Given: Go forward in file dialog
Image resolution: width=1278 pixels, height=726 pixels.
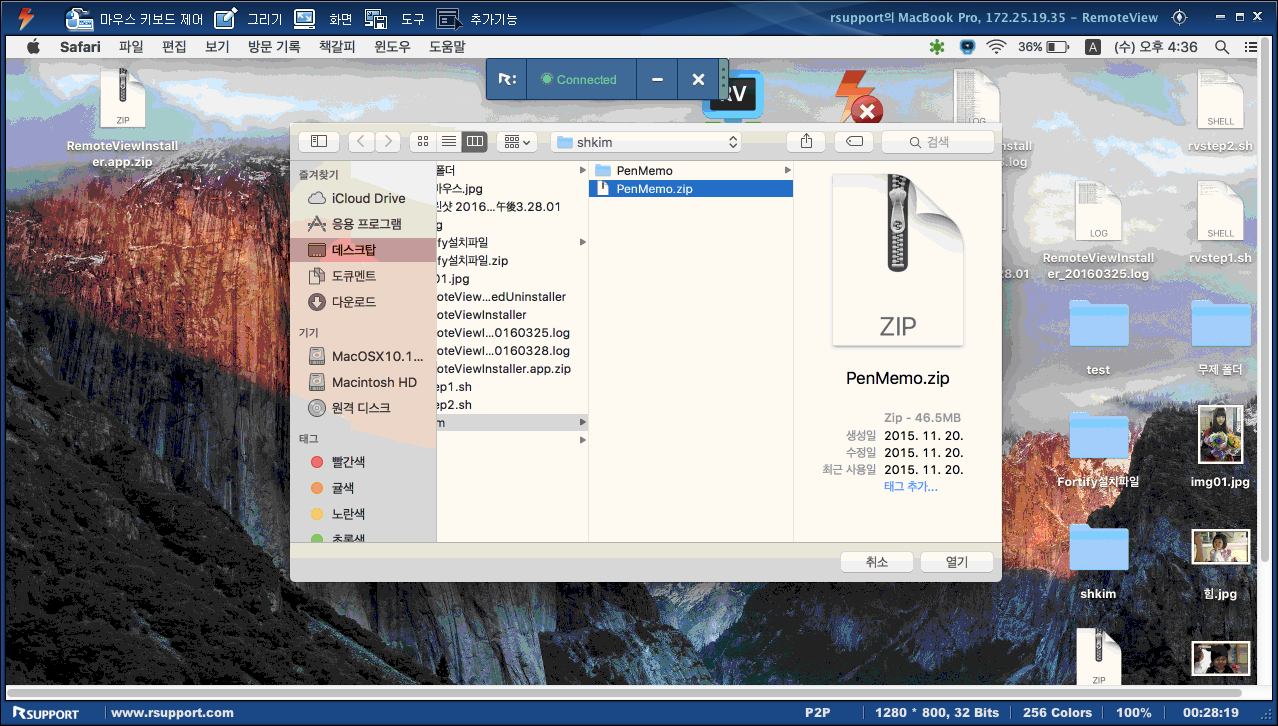Looking at the screenshot, I should [x=387, y=142].
